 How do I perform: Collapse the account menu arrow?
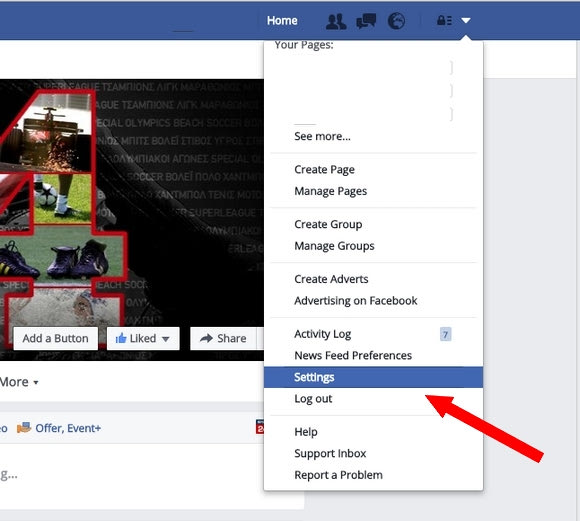[466, 21]
